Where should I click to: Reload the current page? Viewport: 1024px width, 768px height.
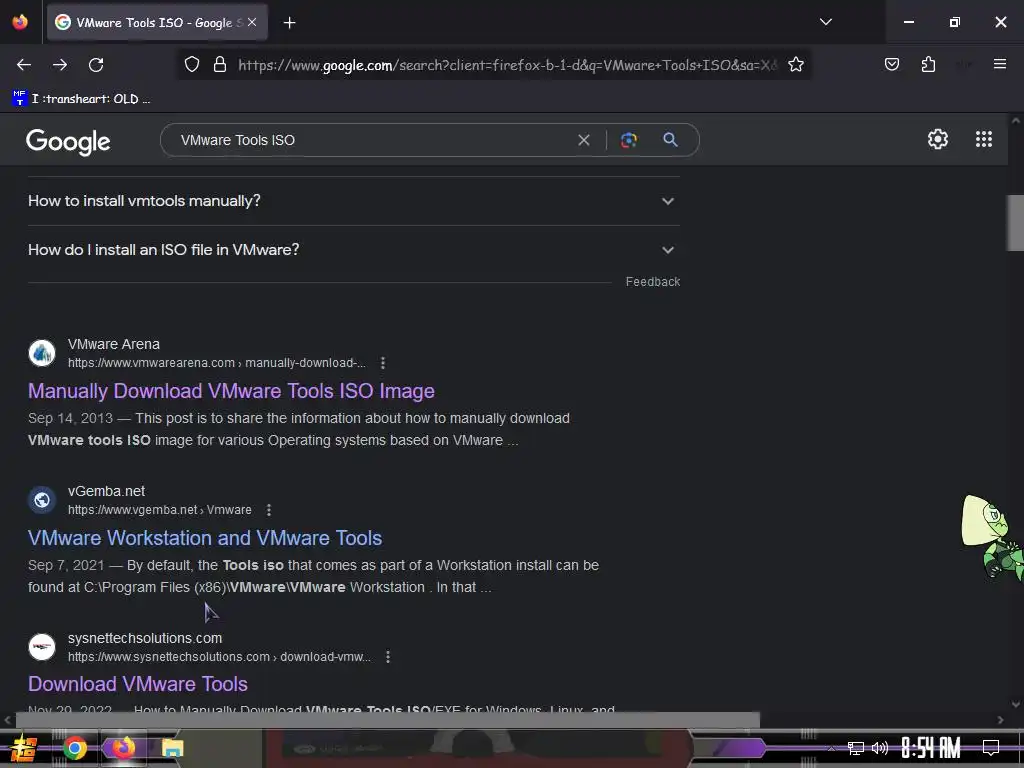click(x=96, y=65)
